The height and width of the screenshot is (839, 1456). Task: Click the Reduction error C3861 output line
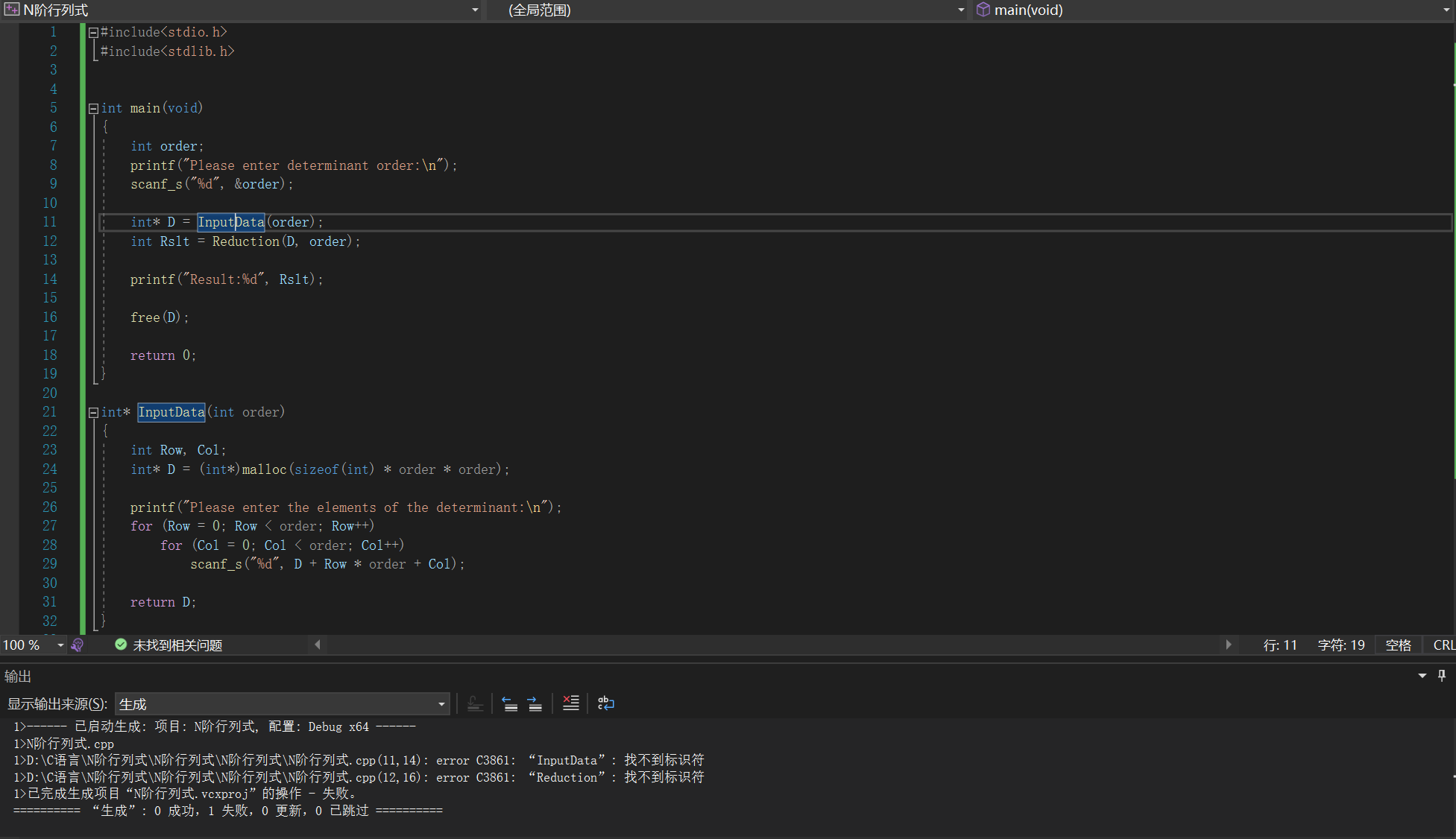(359, 777)
